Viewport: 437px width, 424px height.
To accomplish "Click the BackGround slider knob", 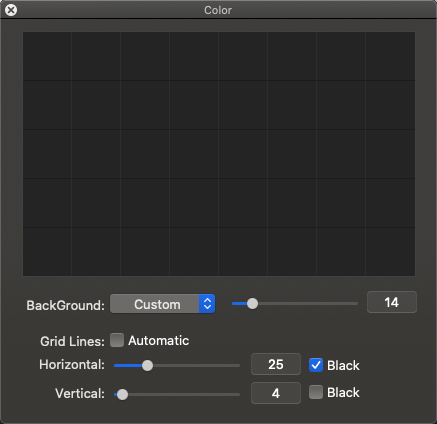I will [252, 304].
